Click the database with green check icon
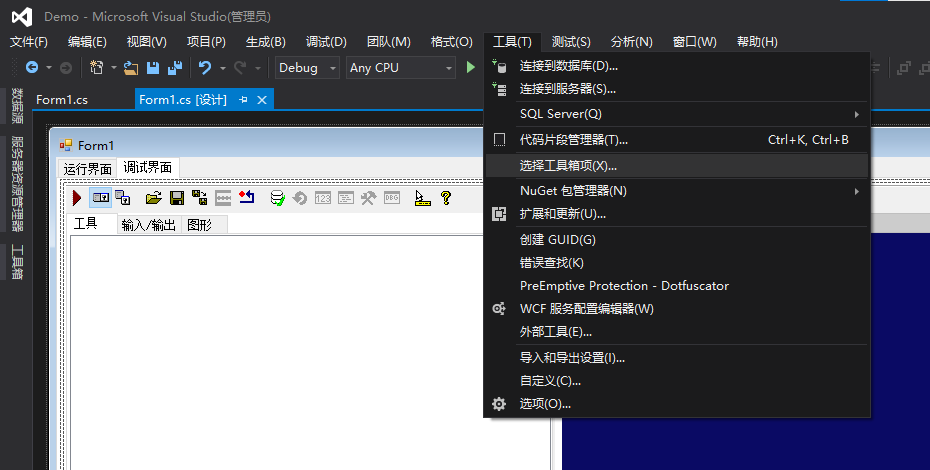 pyautogui.click(x=278, y=198)
